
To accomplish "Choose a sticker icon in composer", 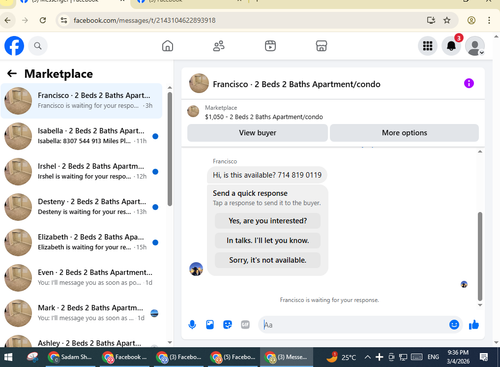I will [x=227, y=324].
